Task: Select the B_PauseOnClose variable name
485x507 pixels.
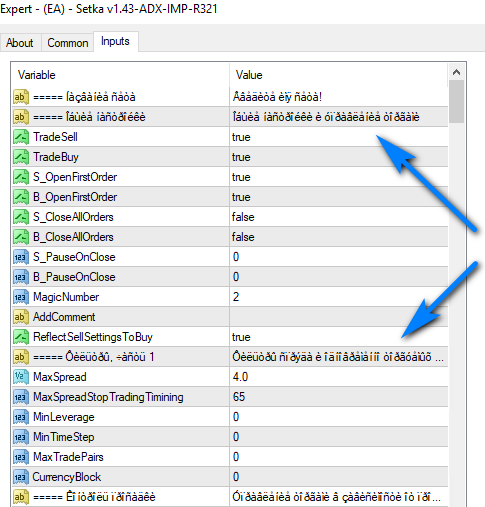Action: point(74,277)
